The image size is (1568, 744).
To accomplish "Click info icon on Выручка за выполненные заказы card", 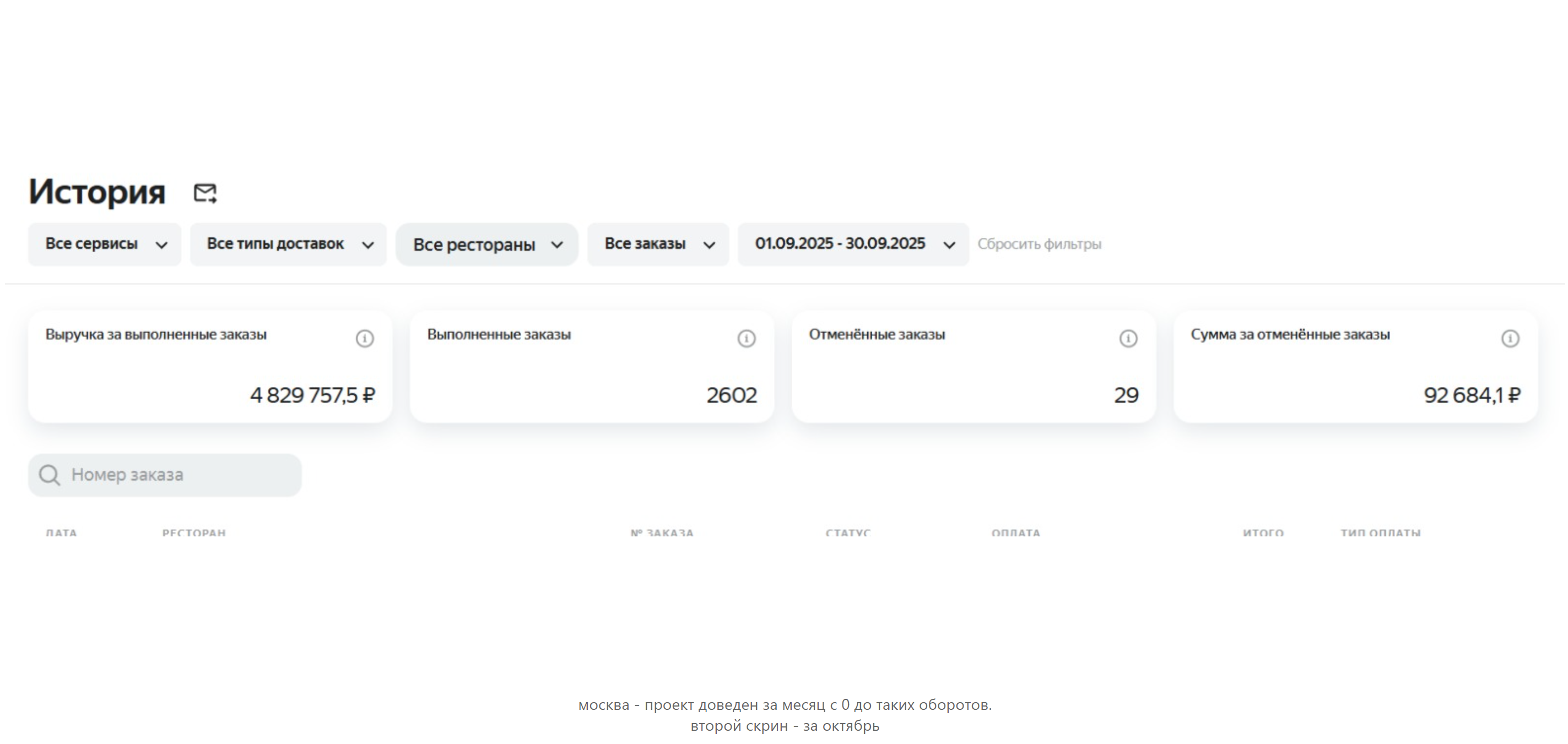I will click(x=365, y=338).
